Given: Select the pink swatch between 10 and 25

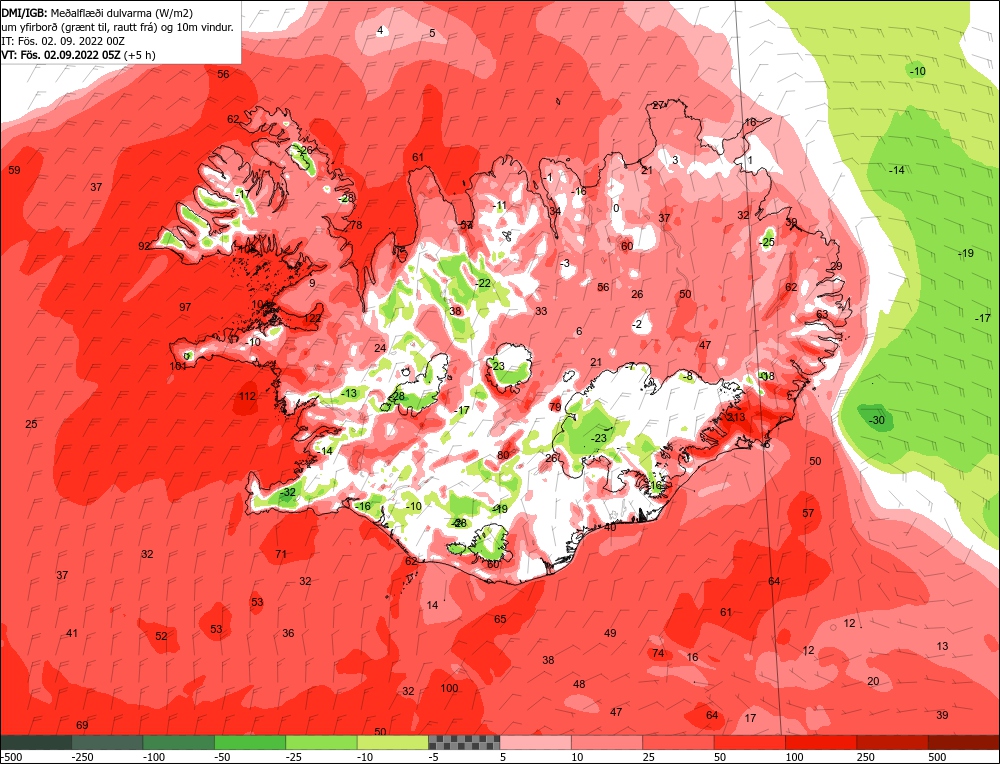Looking at the screenshot, I should [607, 742].
